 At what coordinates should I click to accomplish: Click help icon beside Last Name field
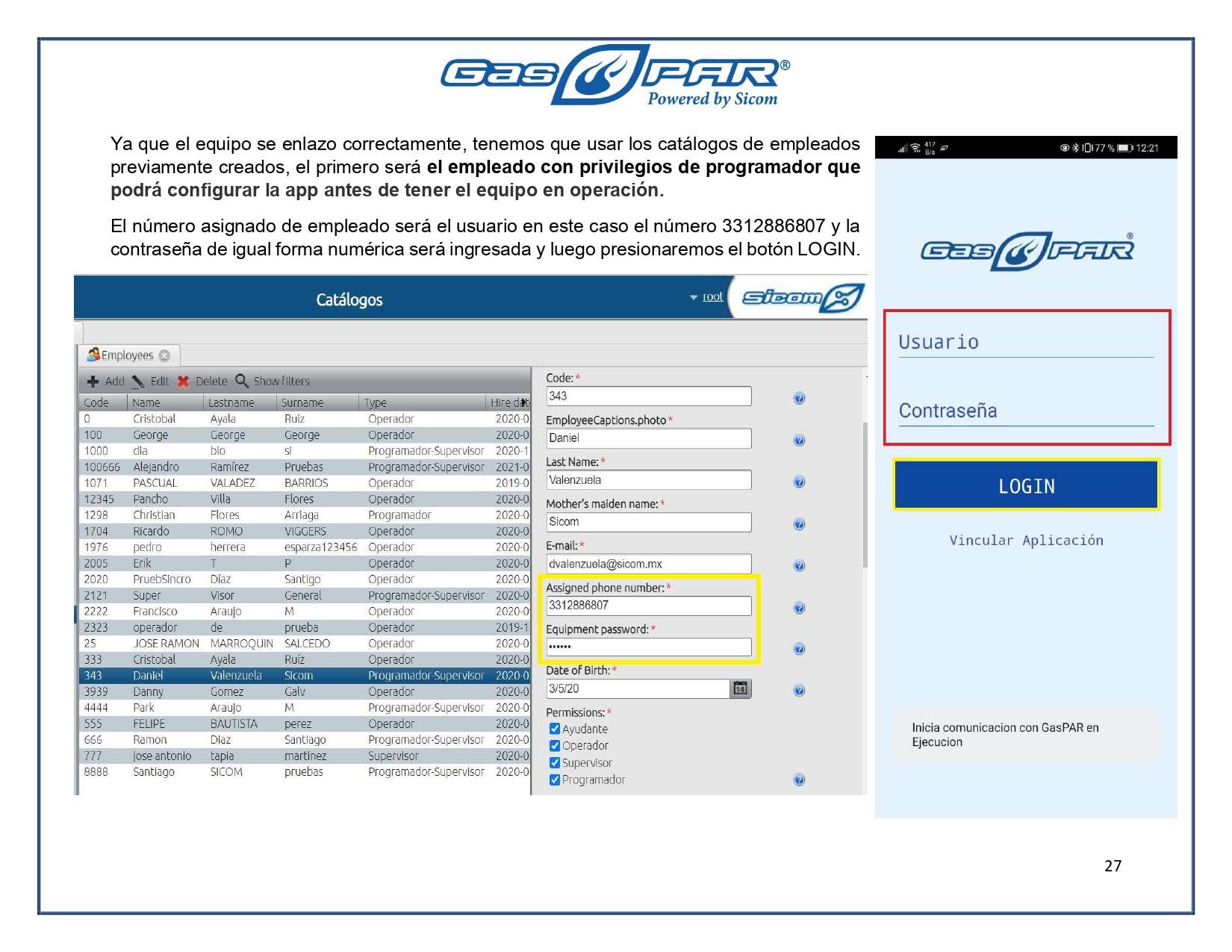(x=799, y=482)
